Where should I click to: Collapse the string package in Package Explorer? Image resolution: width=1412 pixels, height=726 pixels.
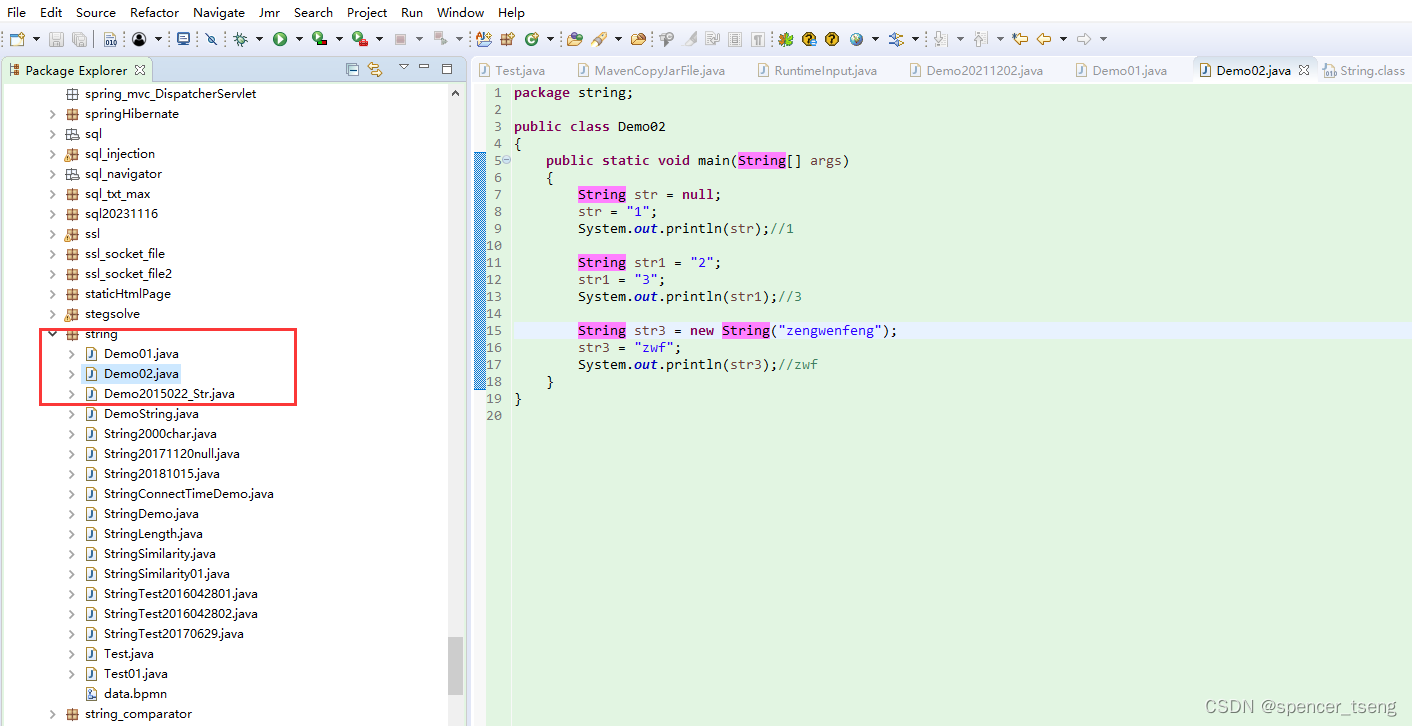(53, 333)
